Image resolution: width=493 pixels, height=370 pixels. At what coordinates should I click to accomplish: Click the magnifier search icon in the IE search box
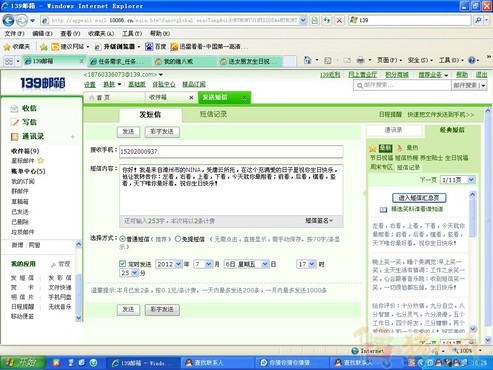click(x=478, y=21)
